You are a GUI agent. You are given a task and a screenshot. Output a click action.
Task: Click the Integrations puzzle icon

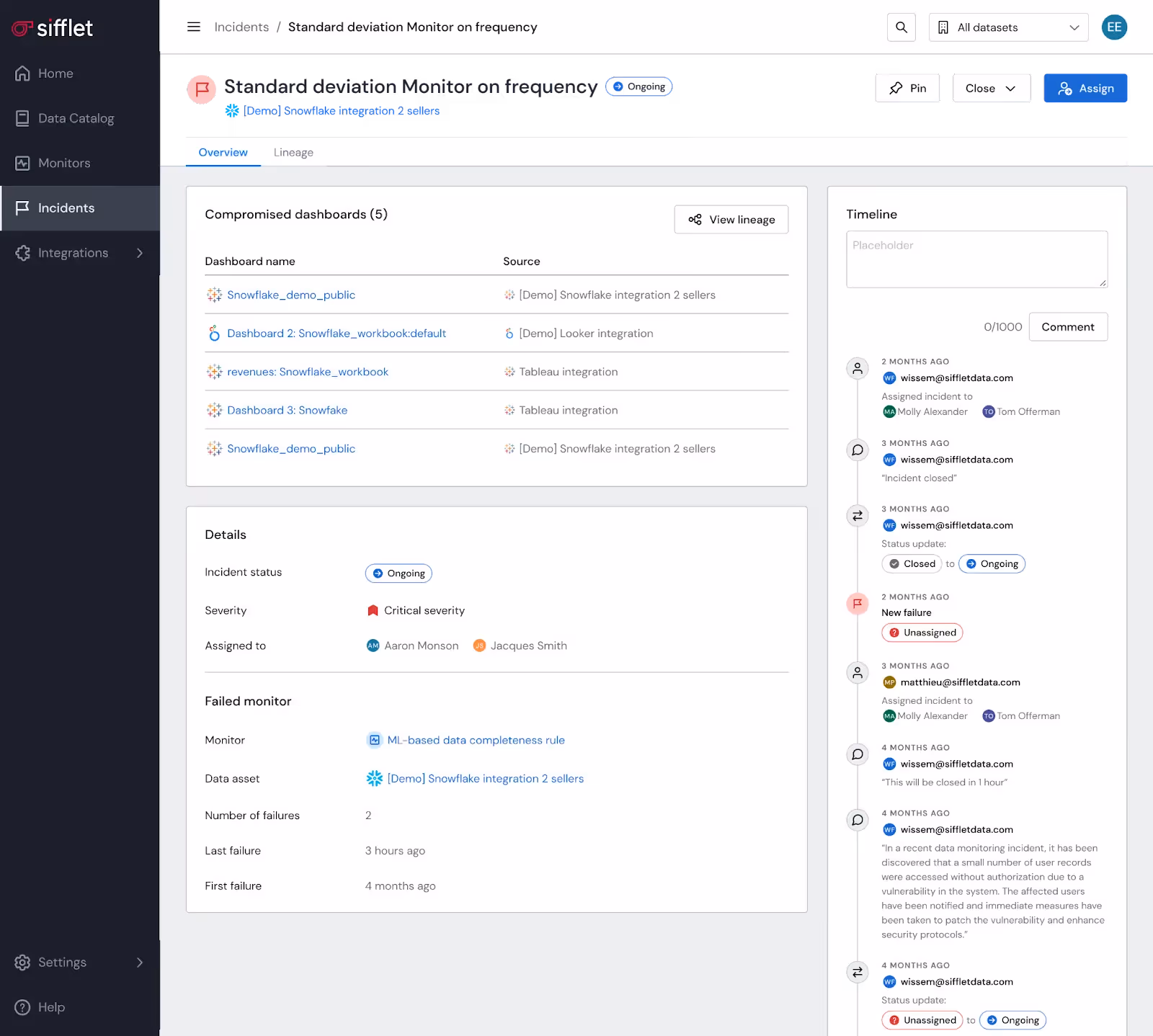[23, 253]
